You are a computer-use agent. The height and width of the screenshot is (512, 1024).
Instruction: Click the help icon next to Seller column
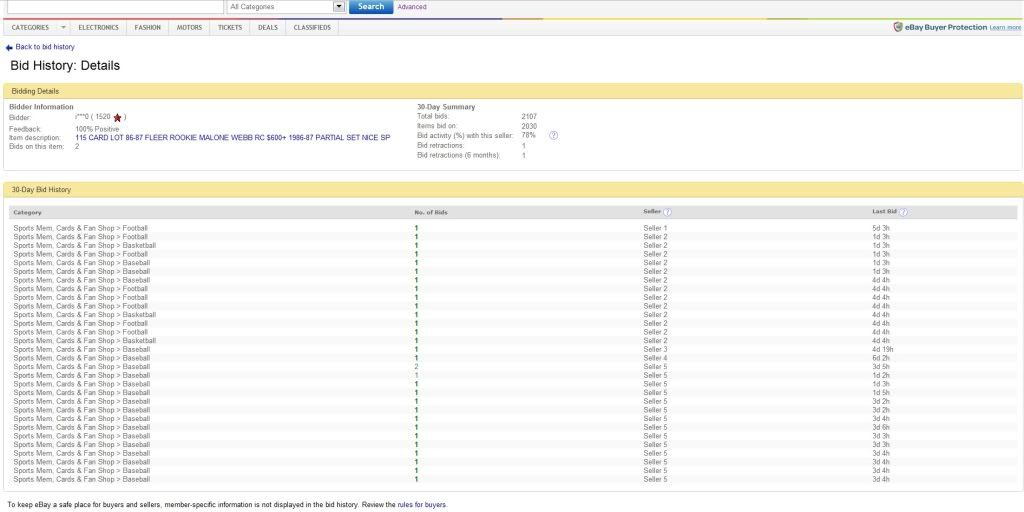[x=667, y=212]
